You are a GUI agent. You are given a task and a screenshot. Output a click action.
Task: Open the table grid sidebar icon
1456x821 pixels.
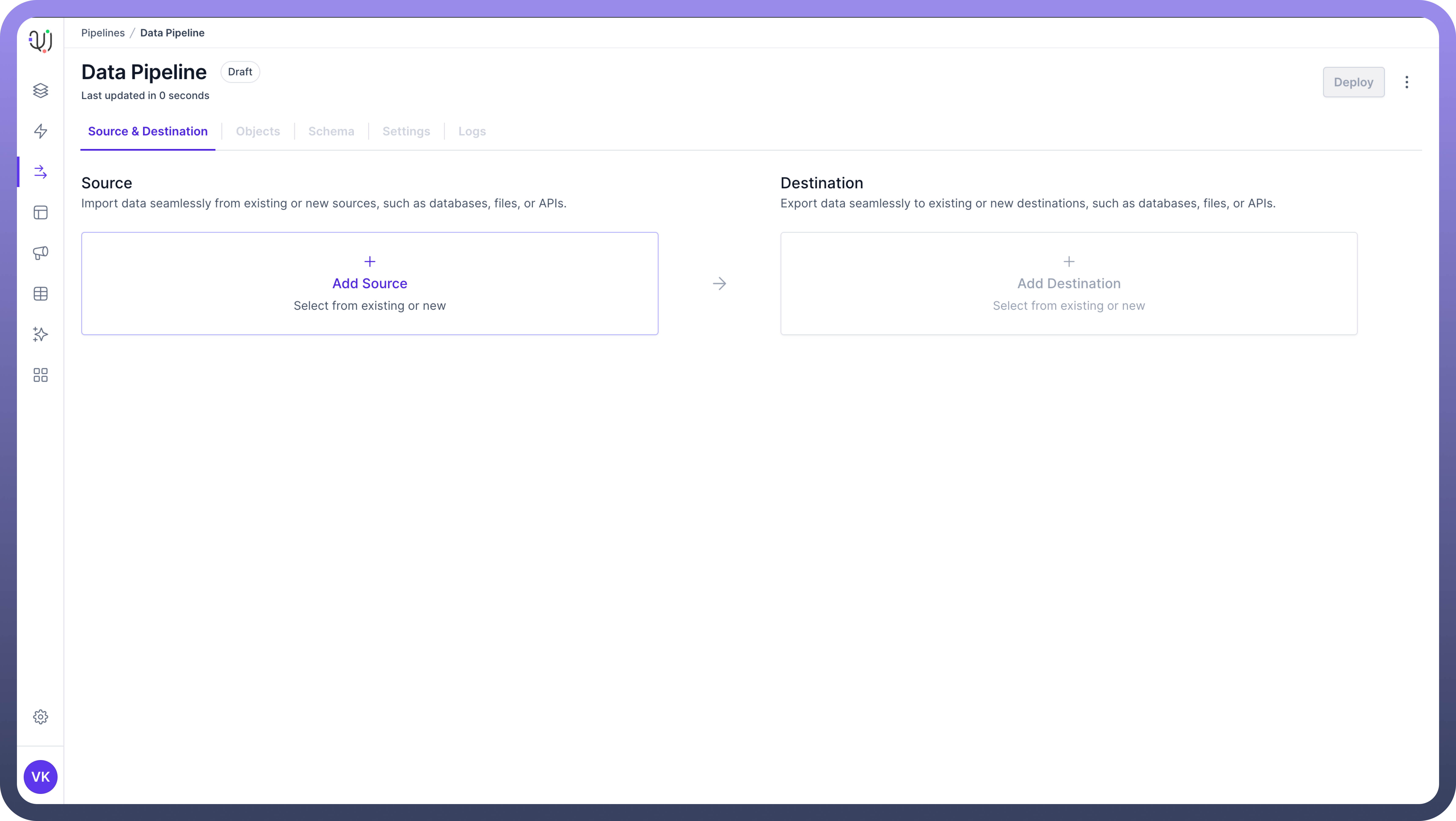pyautogui.click(x=40, y=294)
